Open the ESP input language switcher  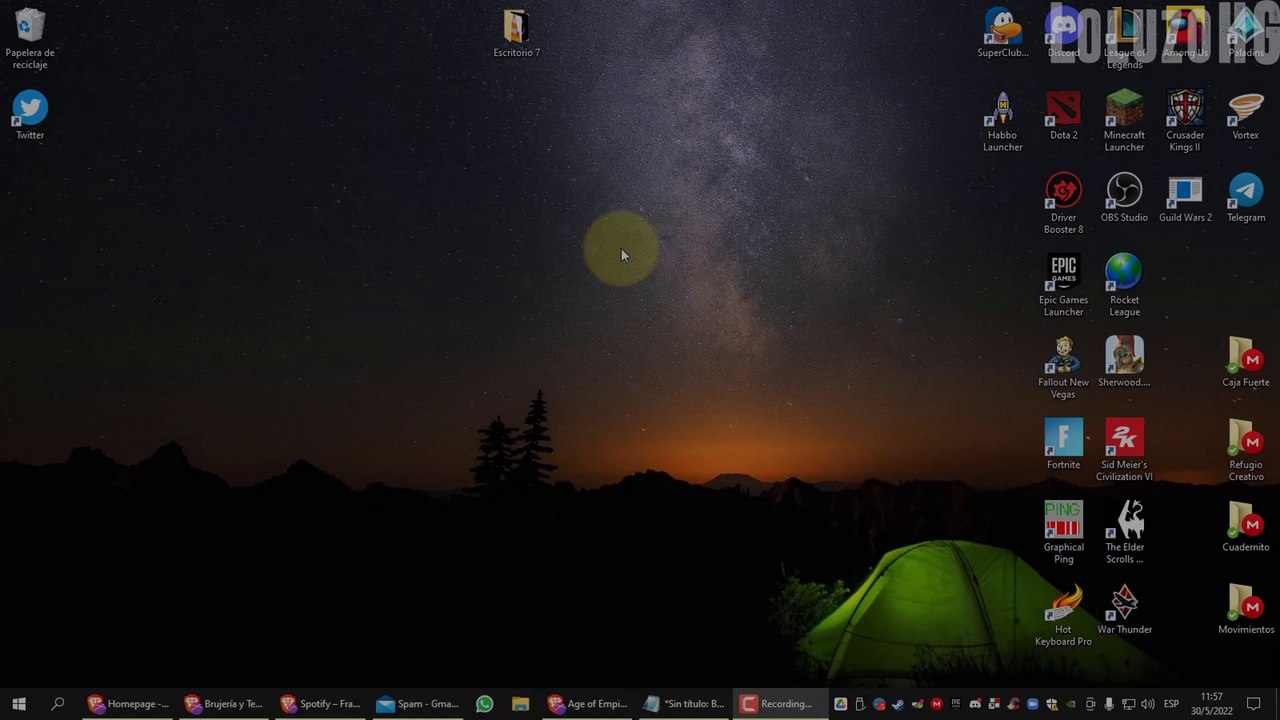[x=1171, y=704]
